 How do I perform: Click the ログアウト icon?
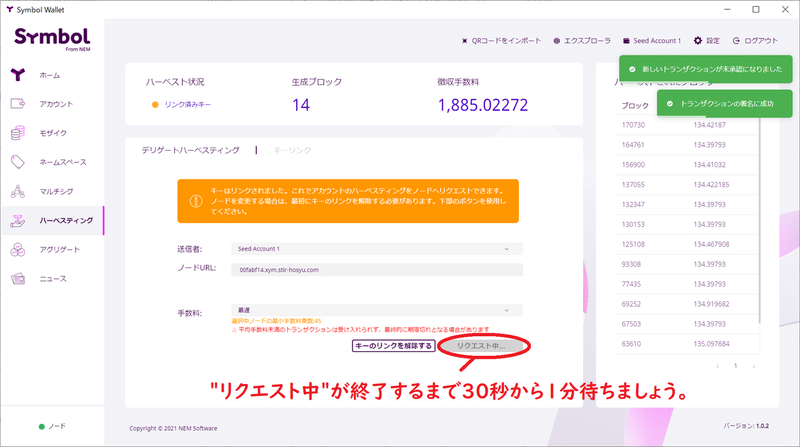coord(736,41)
